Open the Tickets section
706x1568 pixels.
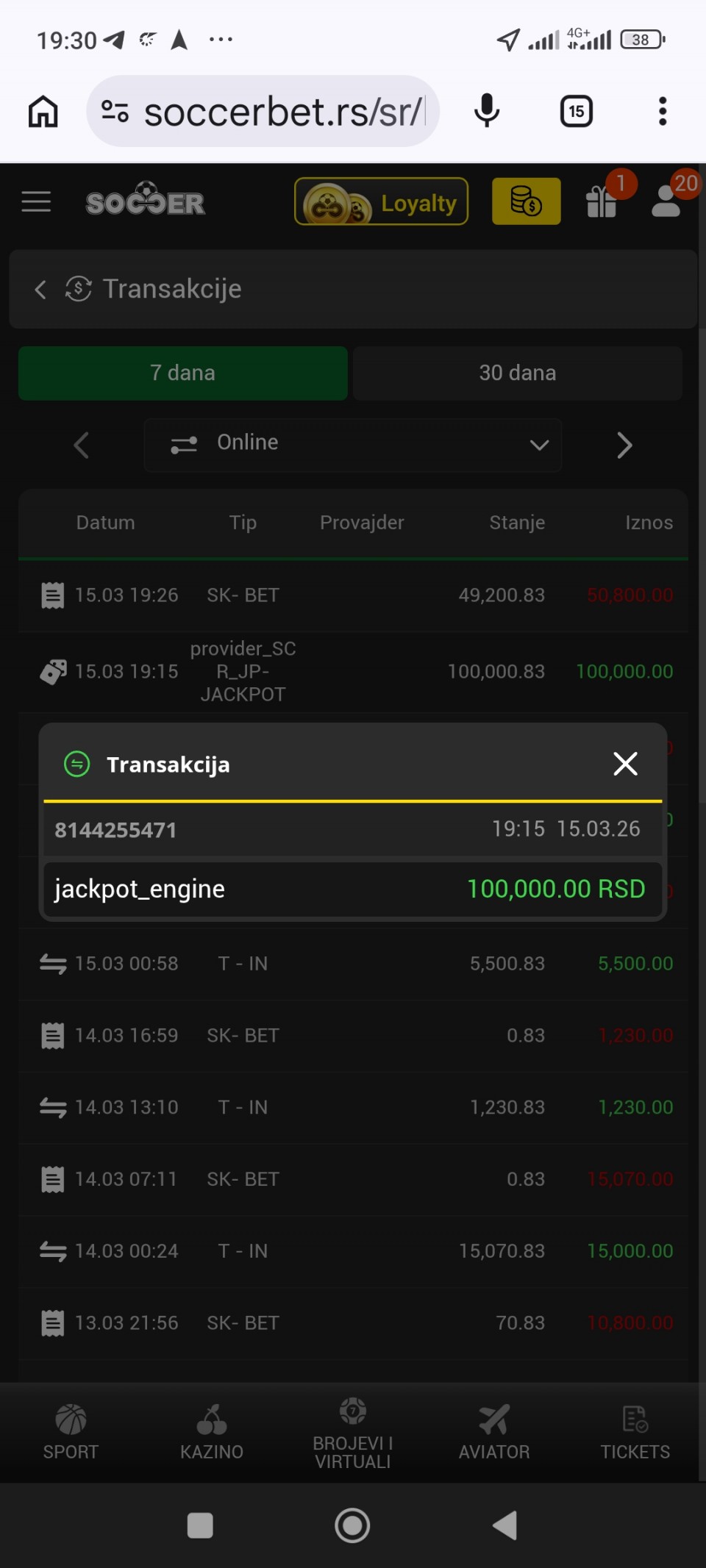[635, 1431]
